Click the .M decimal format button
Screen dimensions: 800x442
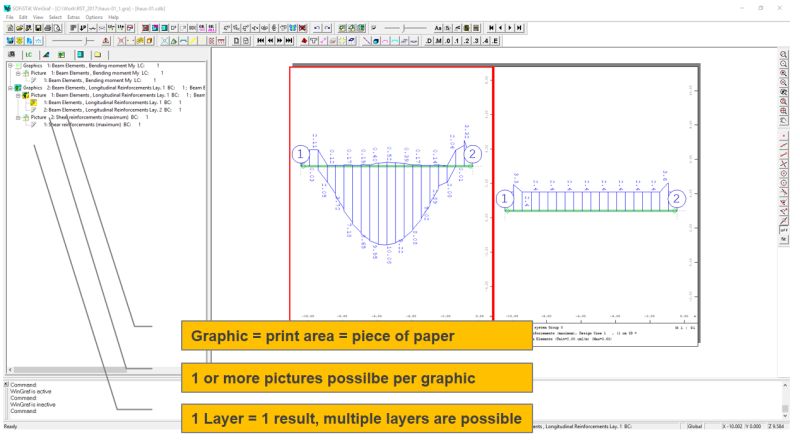438,41
